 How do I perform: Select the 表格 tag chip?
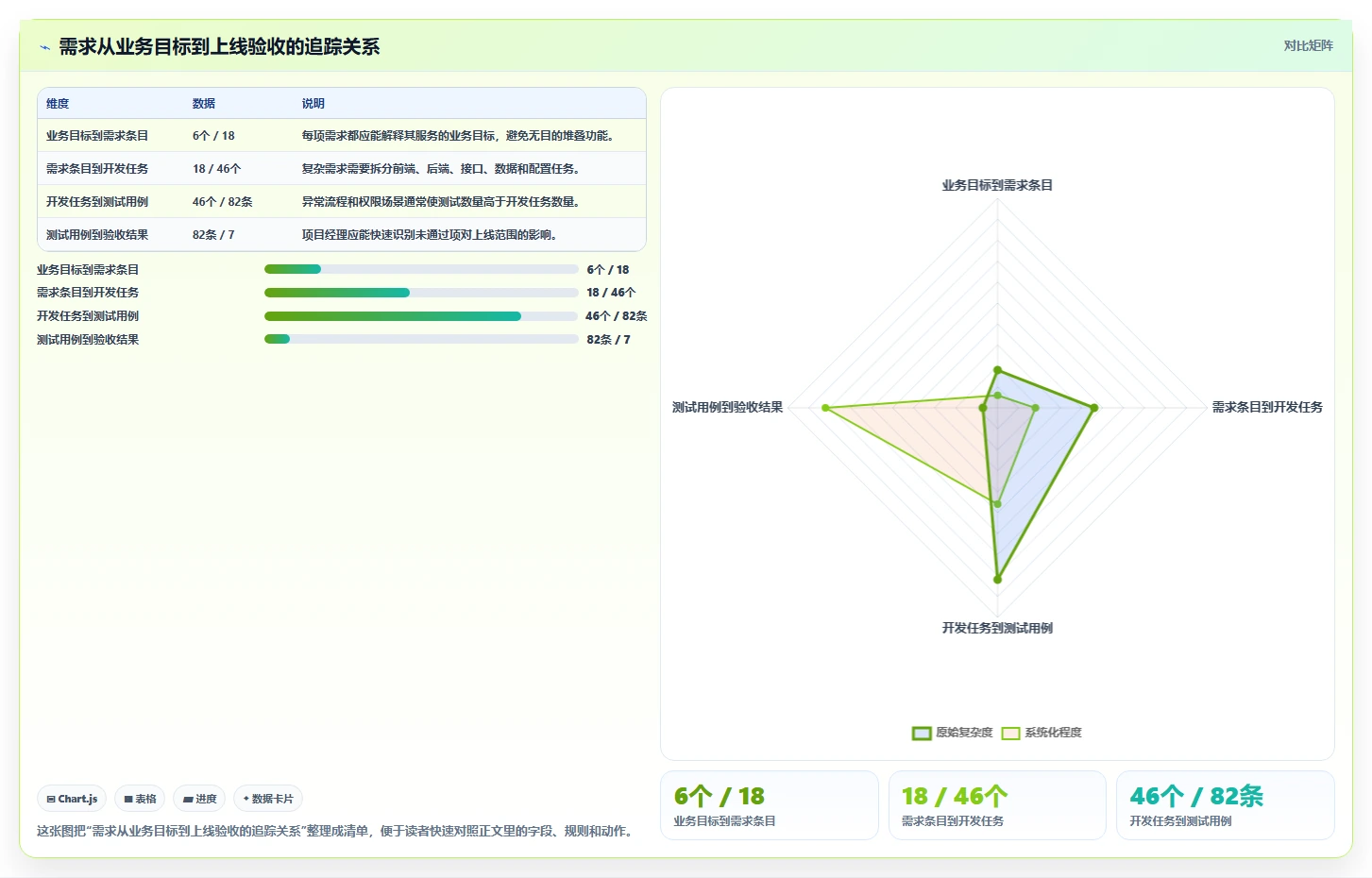tap(140, 799)
